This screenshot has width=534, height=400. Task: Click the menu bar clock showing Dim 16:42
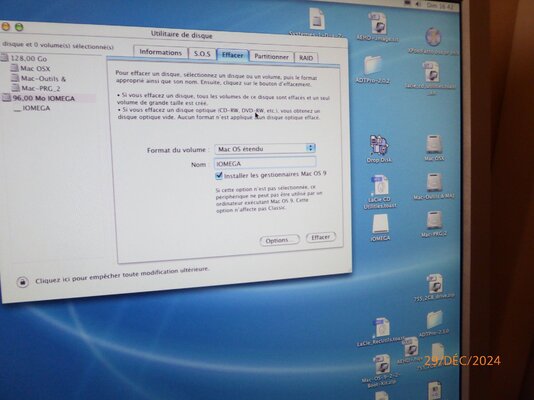pyautogui.click(x=441, y=5)
